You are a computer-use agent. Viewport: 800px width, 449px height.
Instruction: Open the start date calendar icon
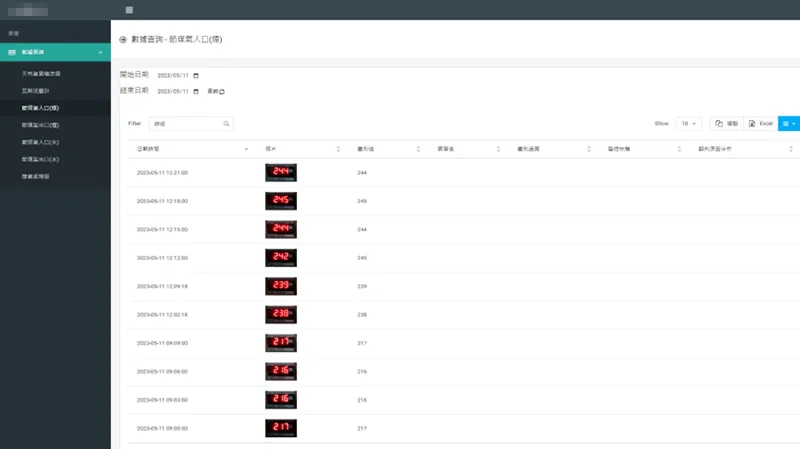coord(196,76)
